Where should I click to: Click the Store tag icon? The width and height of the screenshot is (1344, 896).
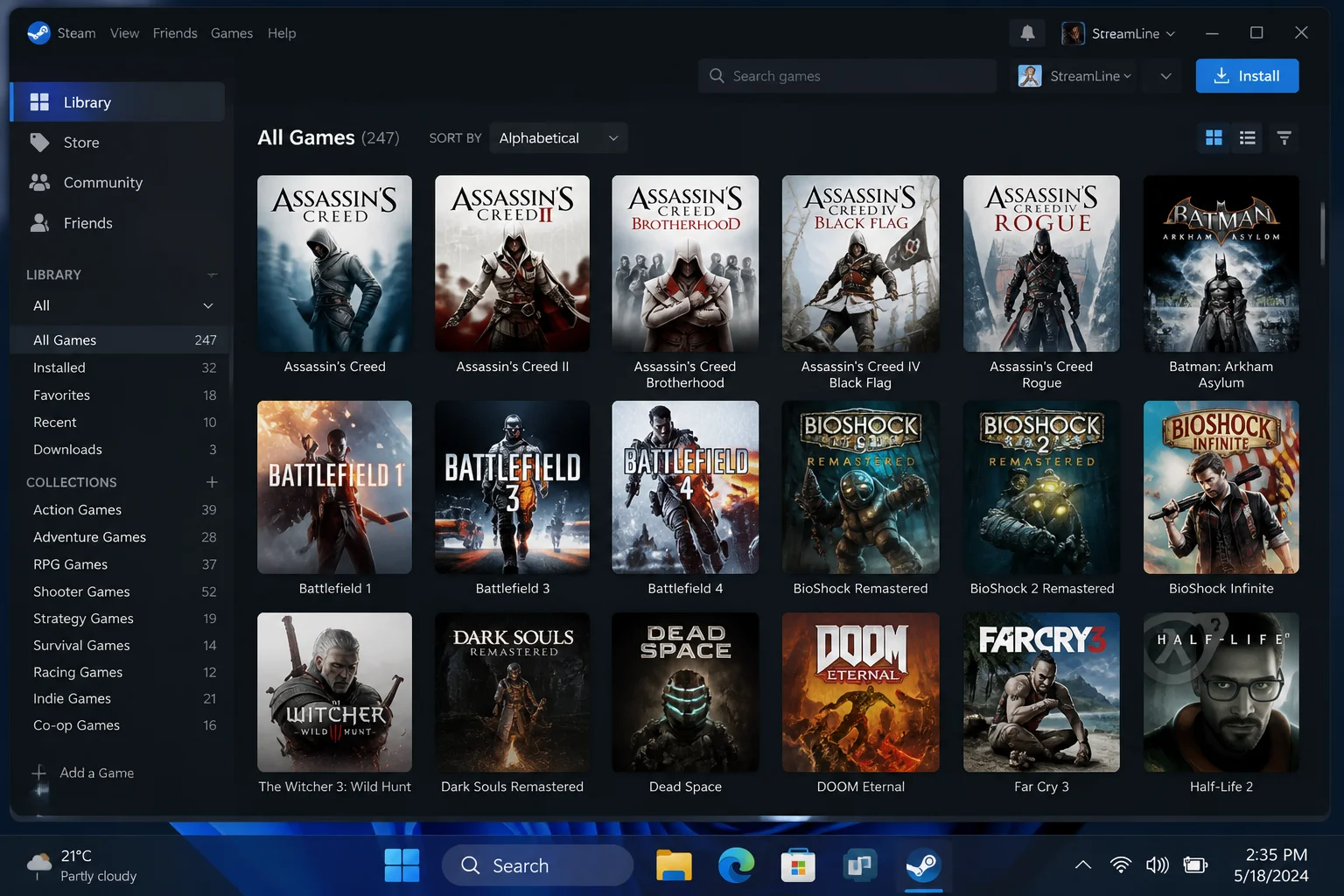click(x=39, y=142)
